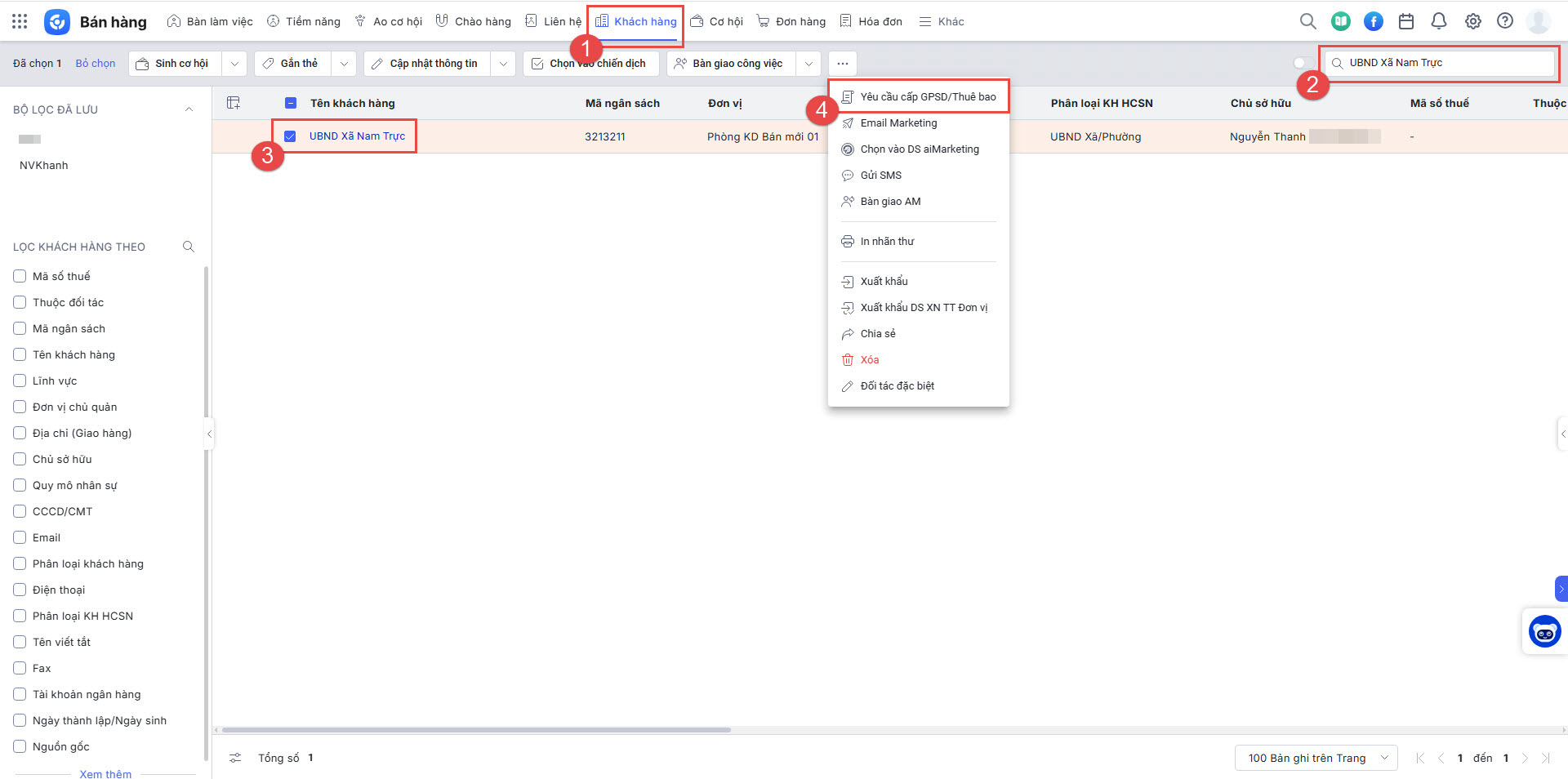Click the filter list vertical scrollbar
Image resolution: width=1568 pixels, height=779 pixels.
(206, 514)
